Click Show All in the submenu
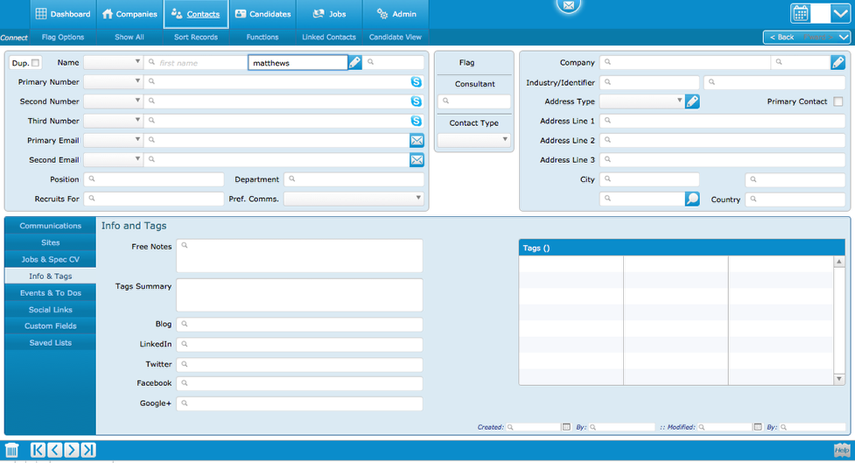855x463 pixels. click(129, 37)
